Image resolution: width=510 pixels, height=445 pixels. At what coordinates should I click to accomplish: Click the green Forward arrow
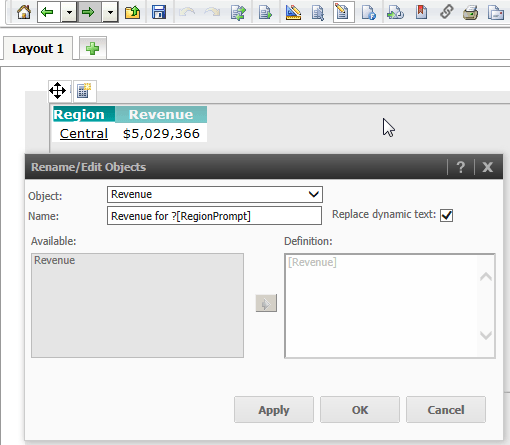[x=89, y=13]
